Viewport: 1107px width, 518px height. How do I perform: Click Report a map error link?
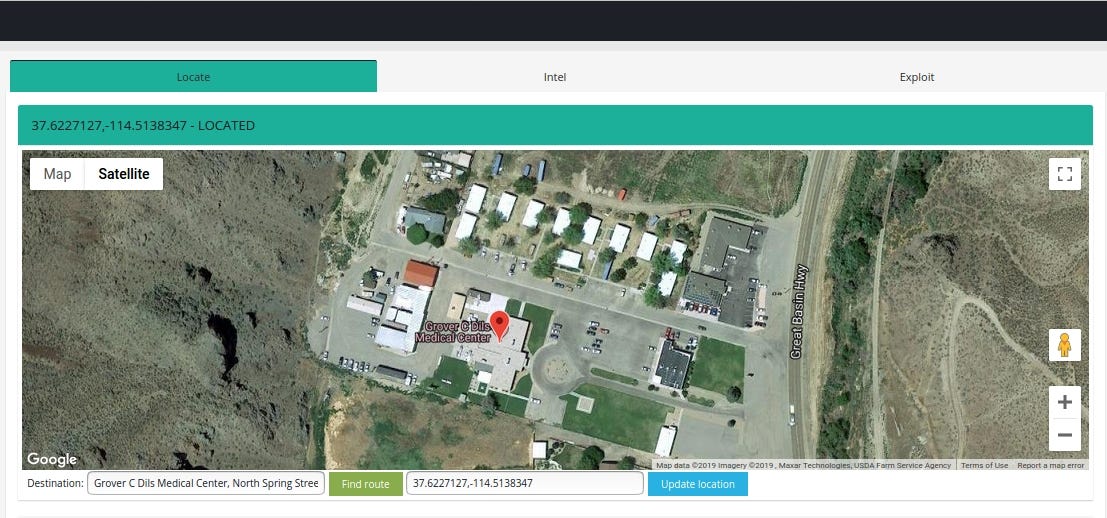point(1051,465)
